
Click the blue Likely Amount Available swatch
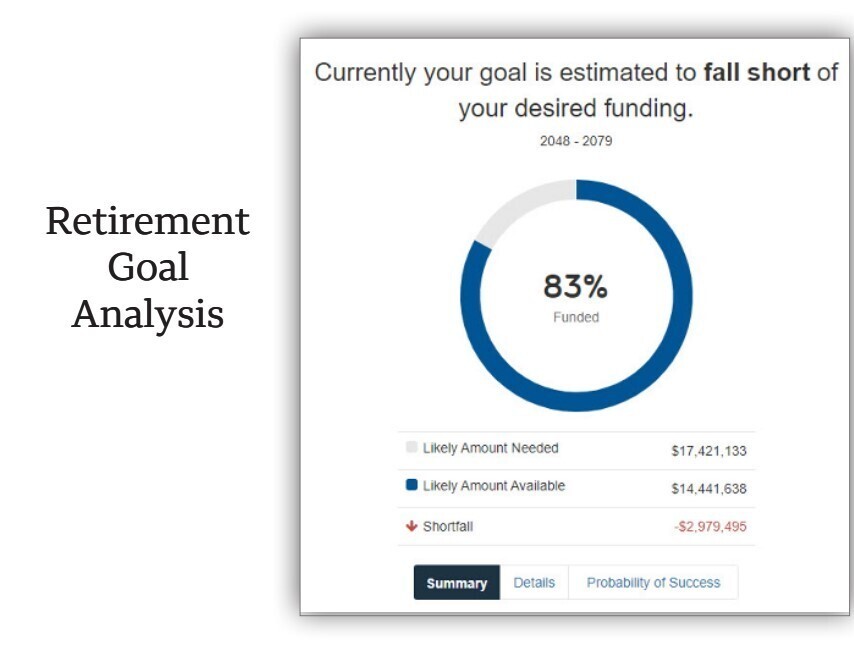click(x=411, y=486)
